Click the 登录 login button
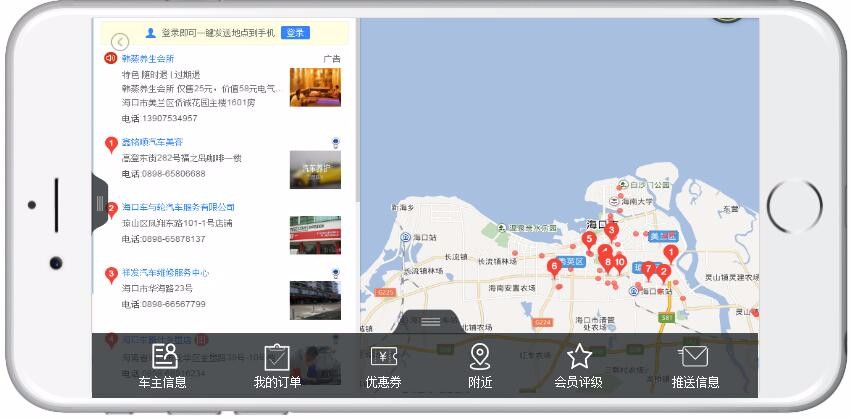 [x=295, y=33]
